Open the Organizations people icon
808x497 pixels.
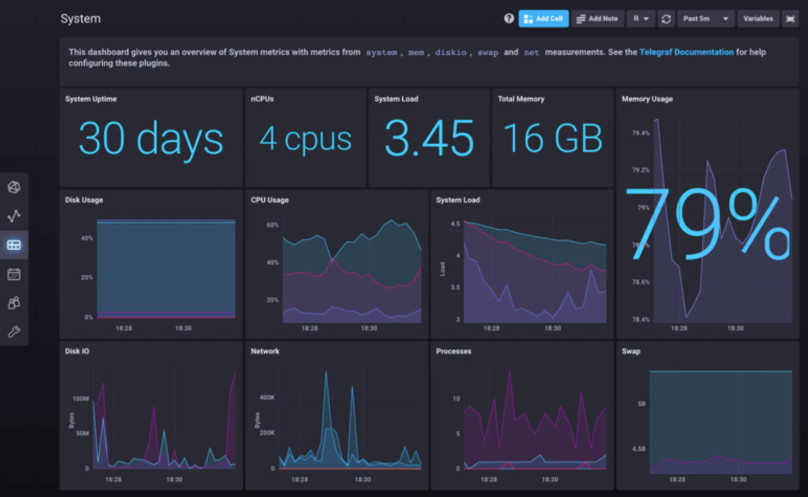point(15,303)
